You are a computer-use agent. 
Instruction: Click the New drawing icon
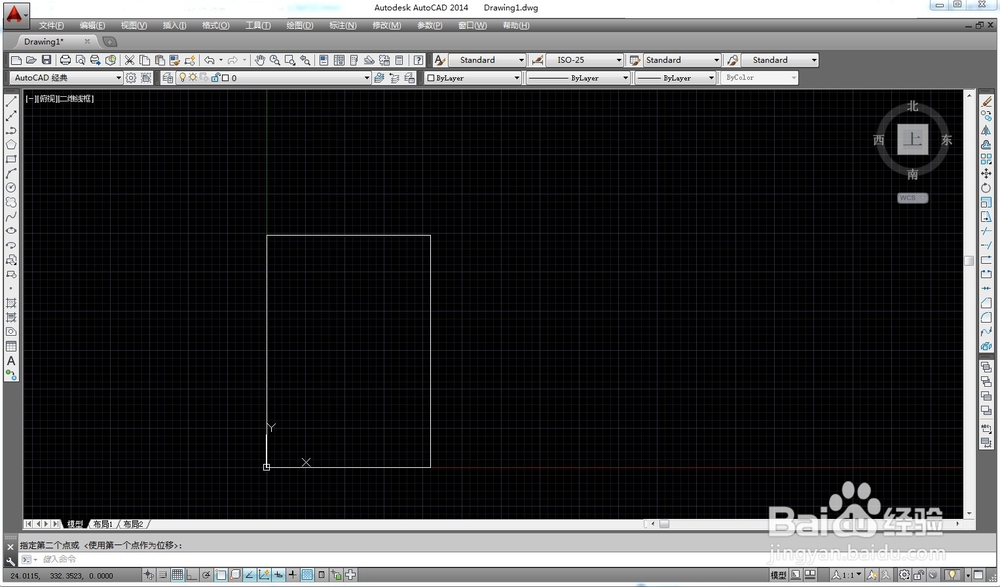tap(17, 60)
